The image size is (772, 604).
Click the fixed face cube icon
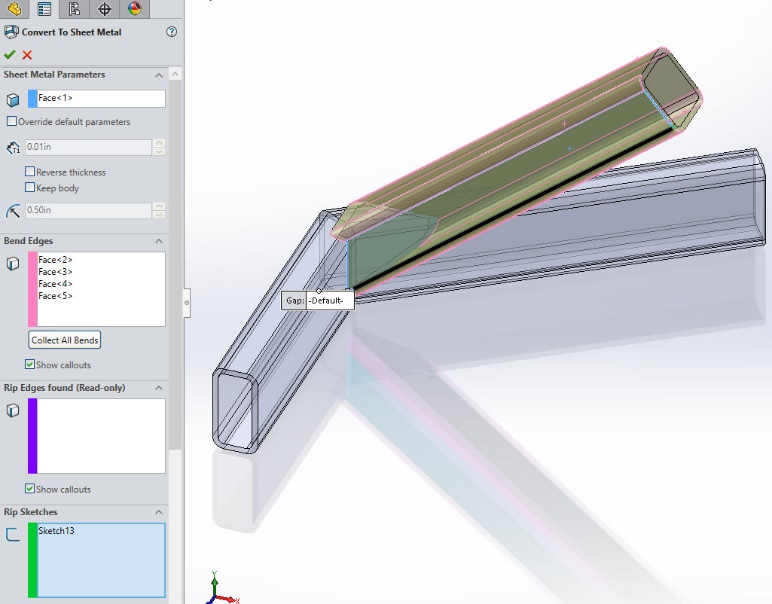coord(13,99)
